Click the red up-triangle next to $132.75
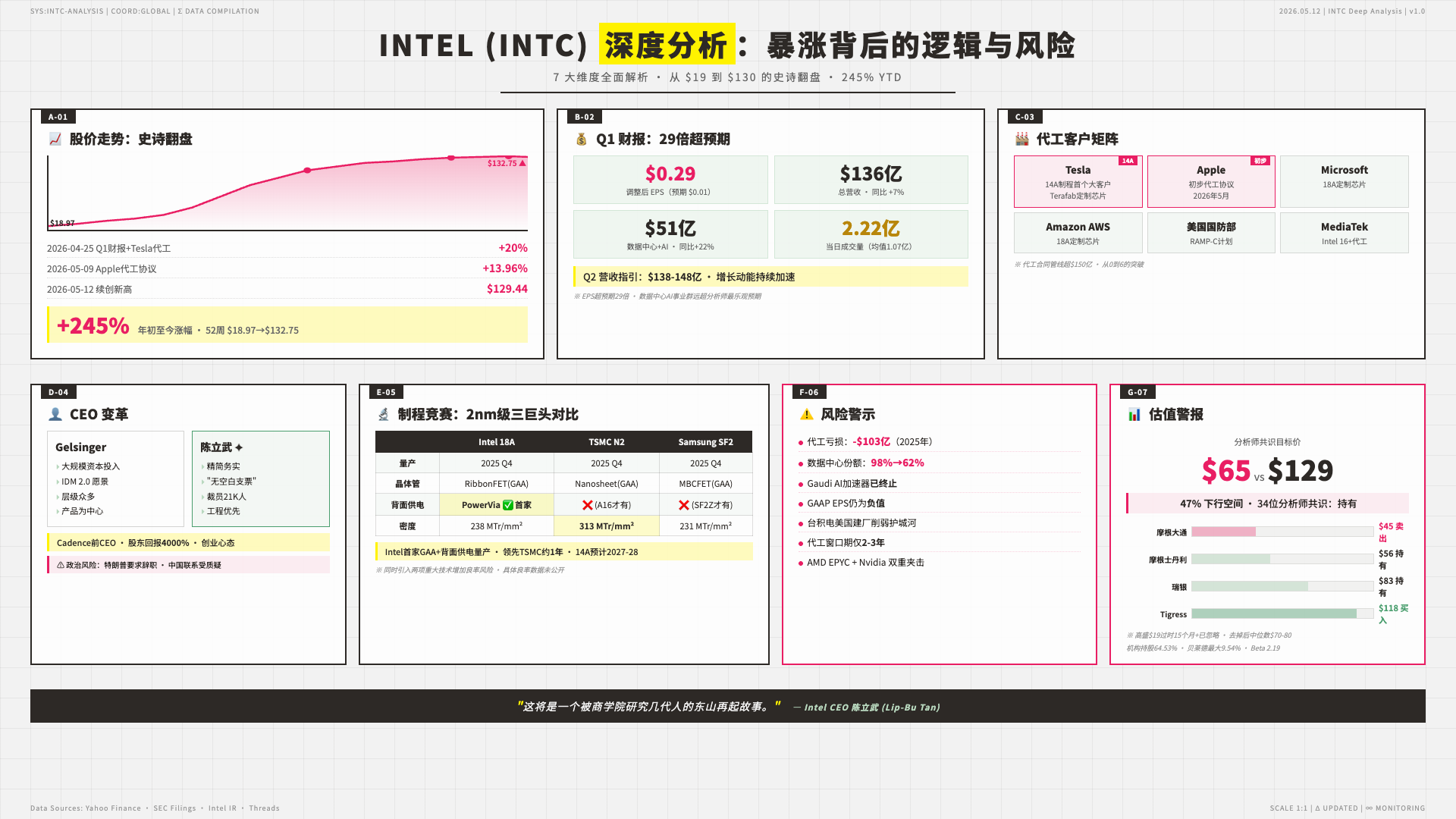The width and height of the screenshot is (1456, 819). coord(522,163)
